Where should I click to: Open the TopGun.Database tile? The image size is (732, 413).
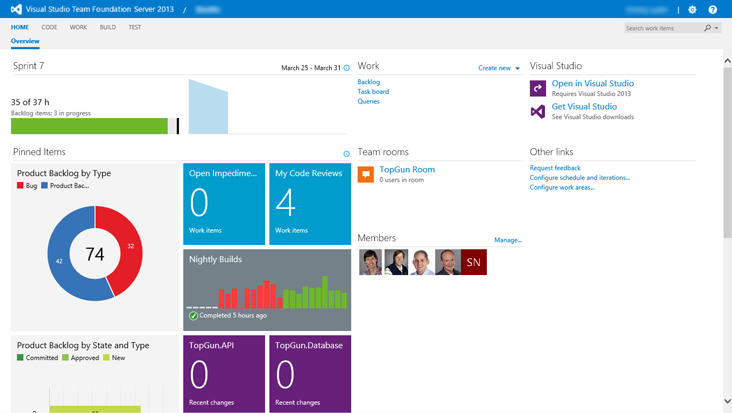(x=310, y=374)
